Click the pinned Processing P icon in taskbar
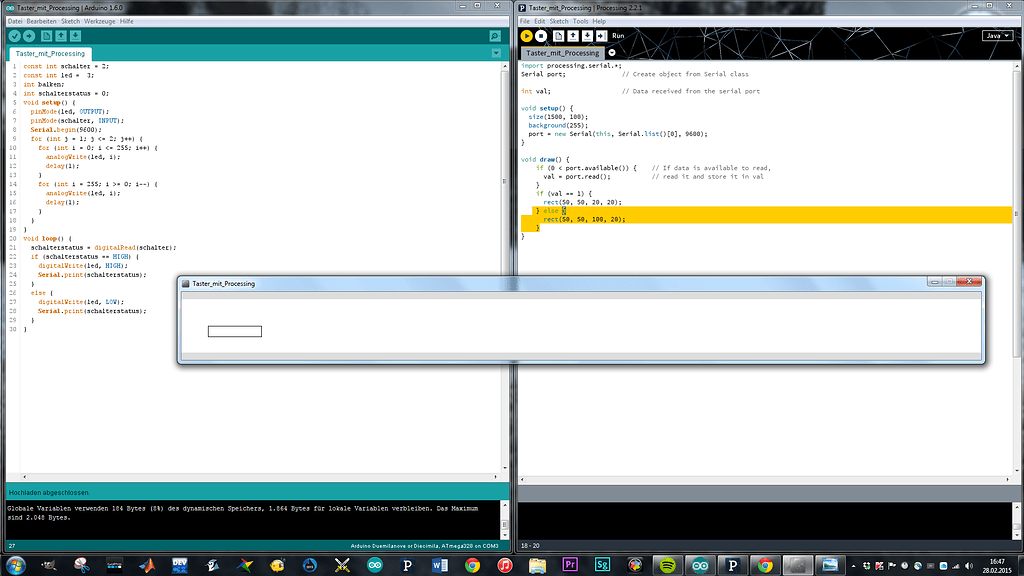The image size is (1024, 576). [x=408, y=565]
